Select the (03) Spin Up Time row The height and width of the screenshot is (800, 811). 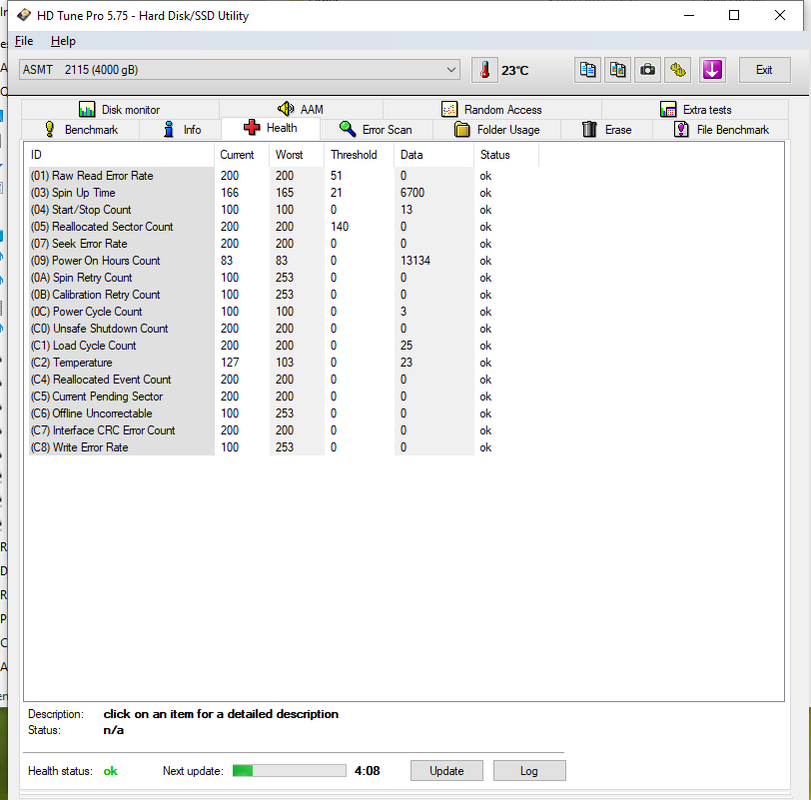pos(283,193)
